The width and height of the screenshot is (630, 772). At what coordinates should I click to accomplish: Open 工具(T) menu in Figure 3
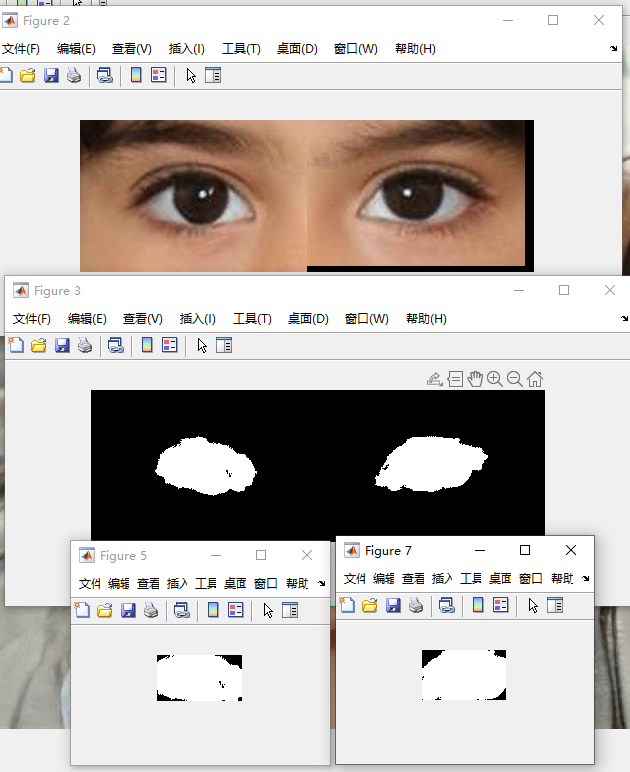click(x=252, y=319)
